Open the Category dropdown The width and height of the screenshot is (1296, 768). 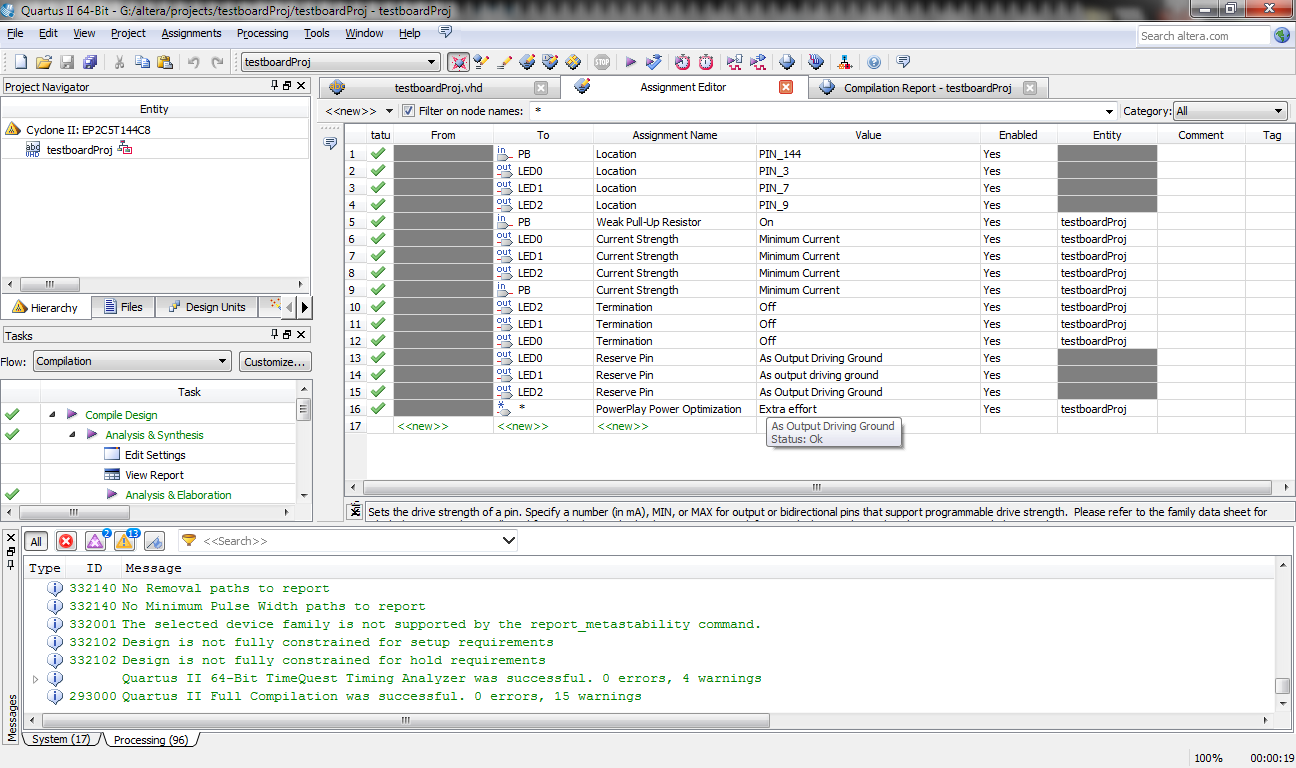click(x=1230, y=111)
